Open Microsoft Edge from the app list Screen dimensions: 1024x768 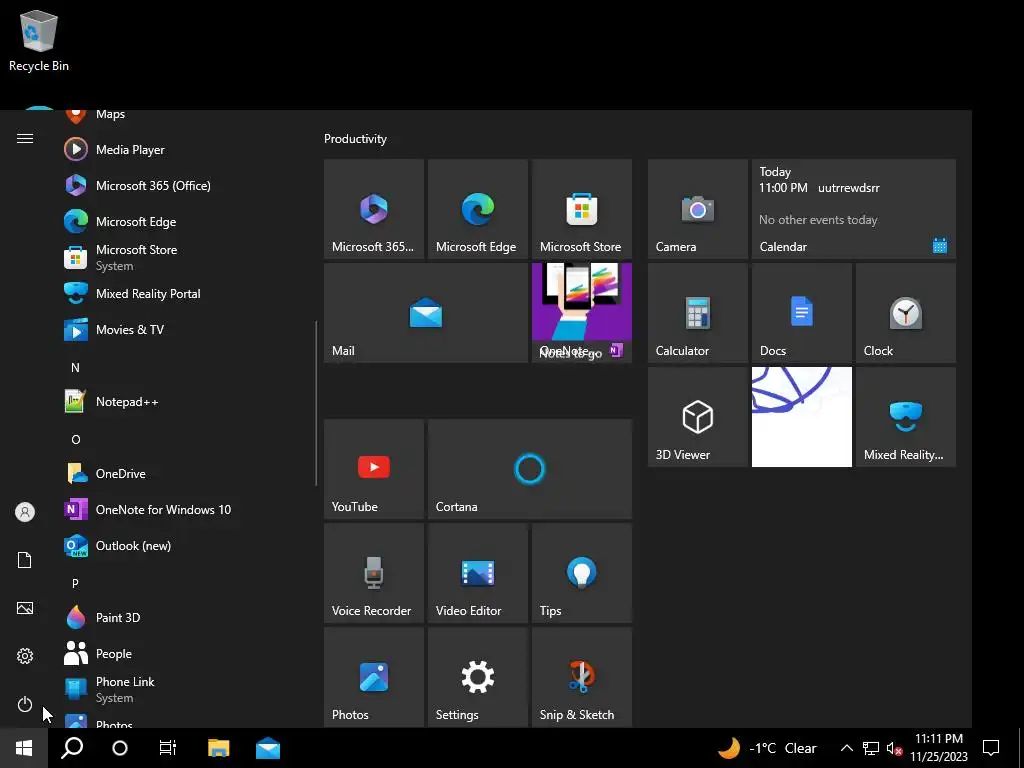[183, 221]
